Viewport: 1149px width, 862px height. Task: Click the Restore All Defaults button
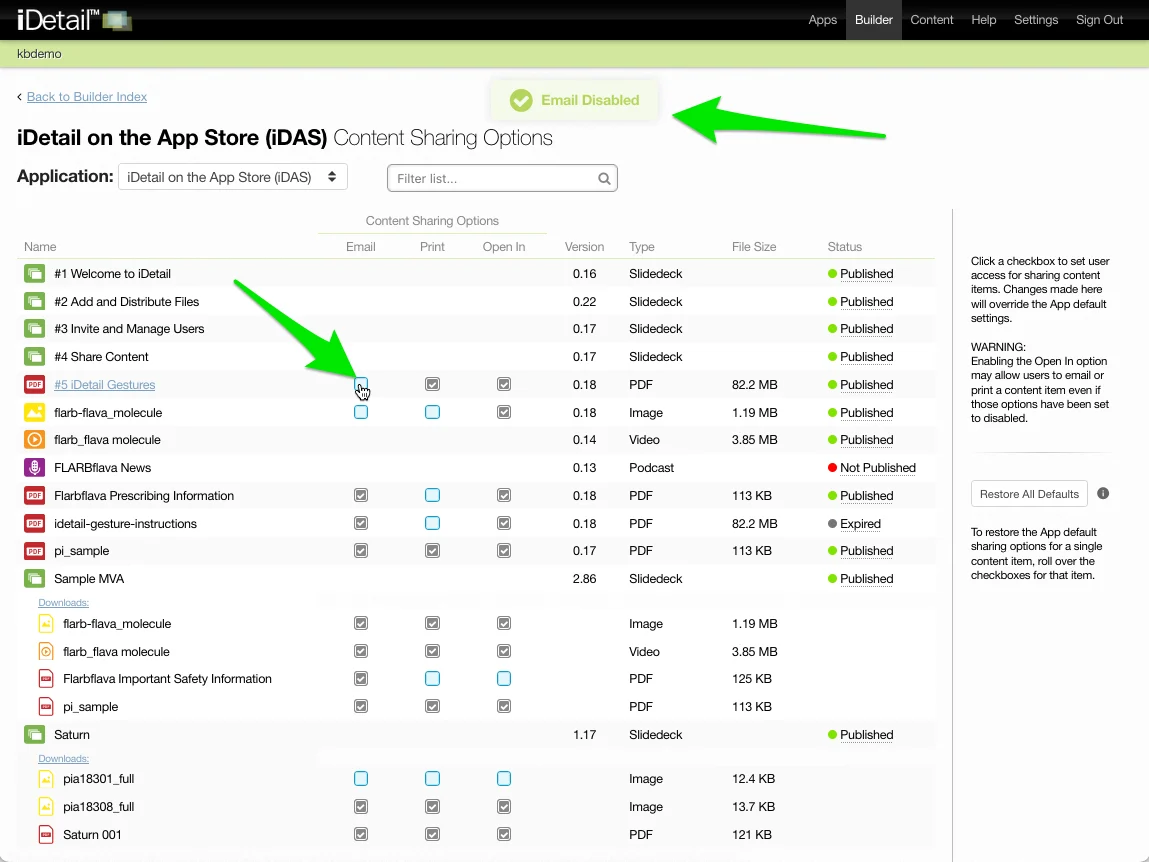(x=1029, y=494)
